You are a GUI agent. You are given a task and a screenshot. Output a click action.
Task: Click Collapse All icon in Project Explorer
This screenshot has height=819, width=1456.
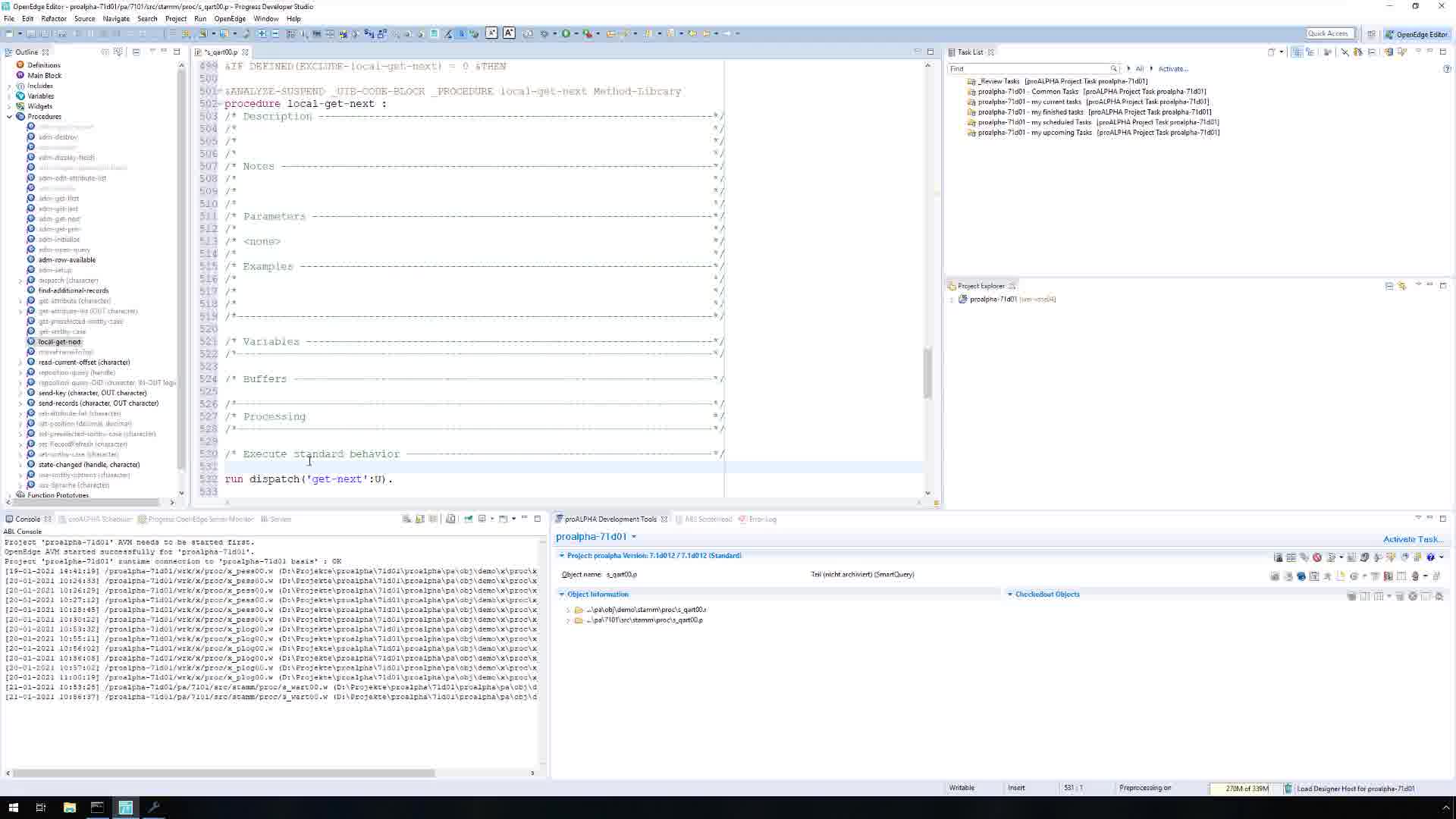point(1389,286)
